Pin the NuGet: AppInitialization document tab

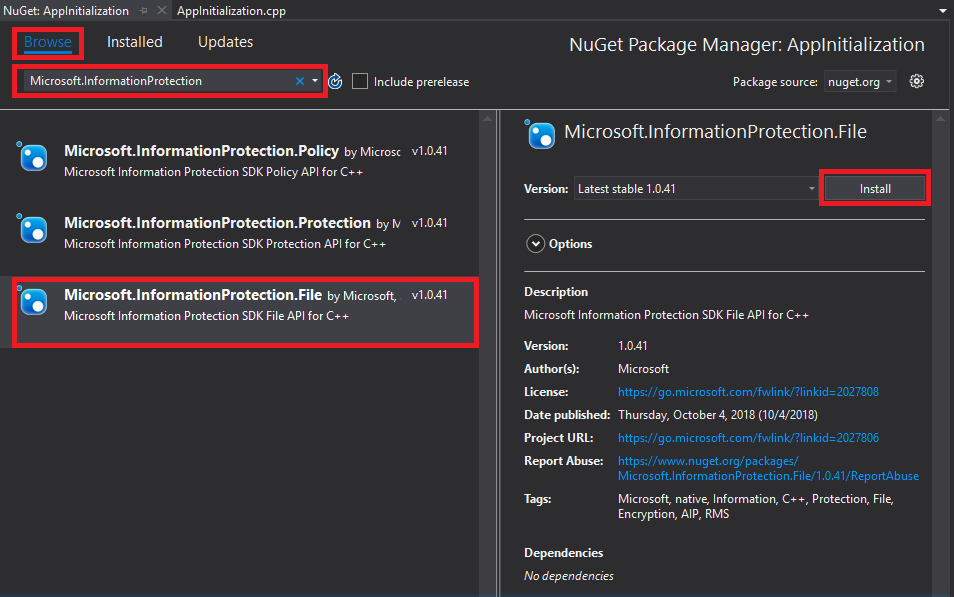pyautogui.click(x=145, y=11)
